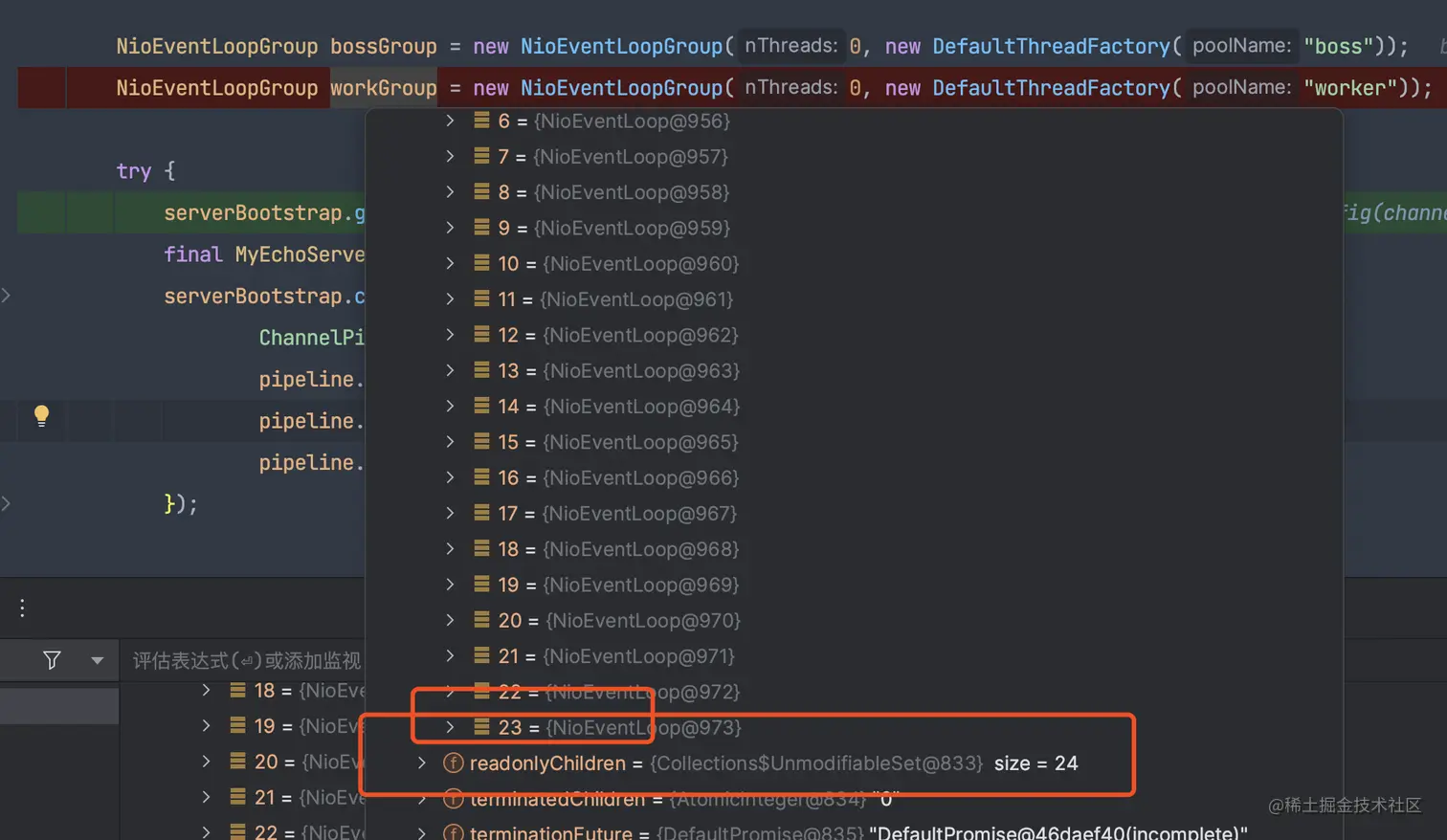The width and height of the screenshot is (1447, 840).
Task: Click the element icon of the NioEventLoop@968 row
Action: pos(481,549)
